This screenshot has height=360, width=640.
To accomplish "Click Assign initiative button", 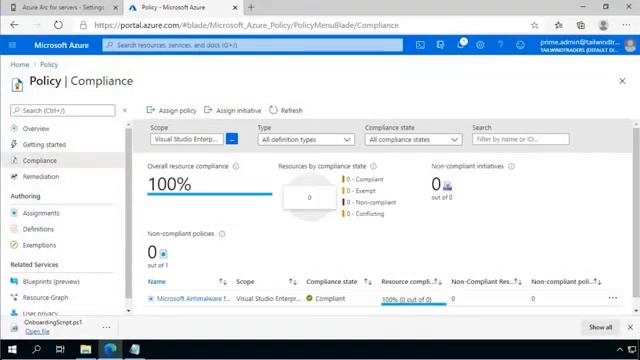I will click(232, 110).
